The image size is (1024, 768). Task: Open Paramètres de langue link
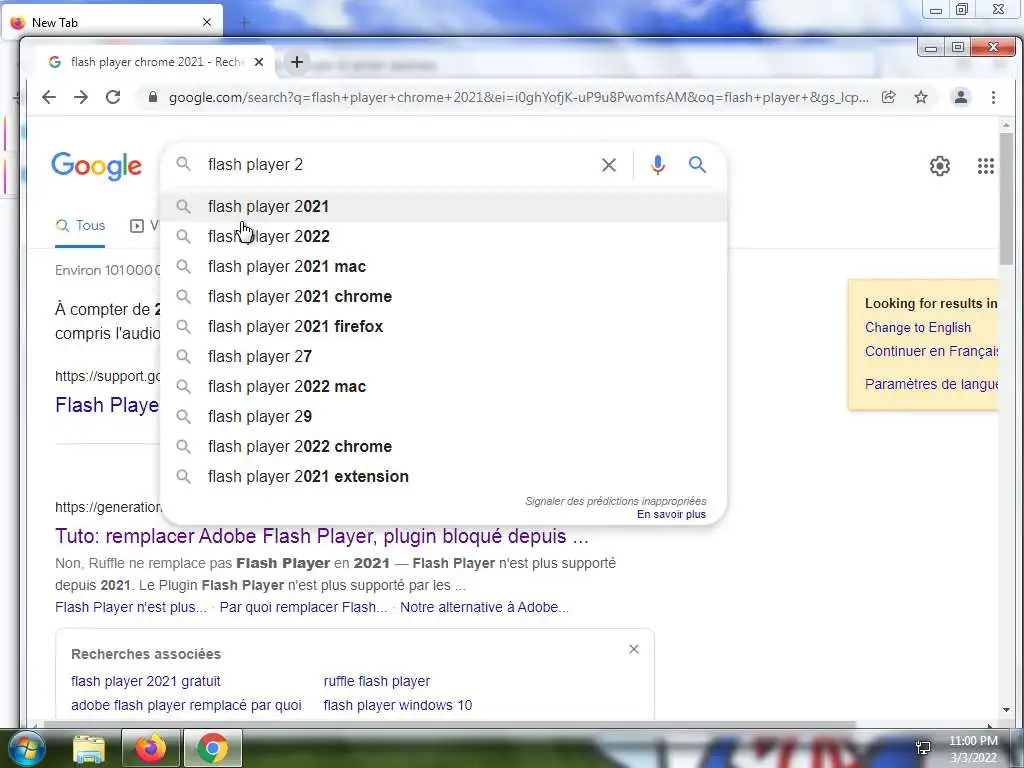click(x=931, y=384)
